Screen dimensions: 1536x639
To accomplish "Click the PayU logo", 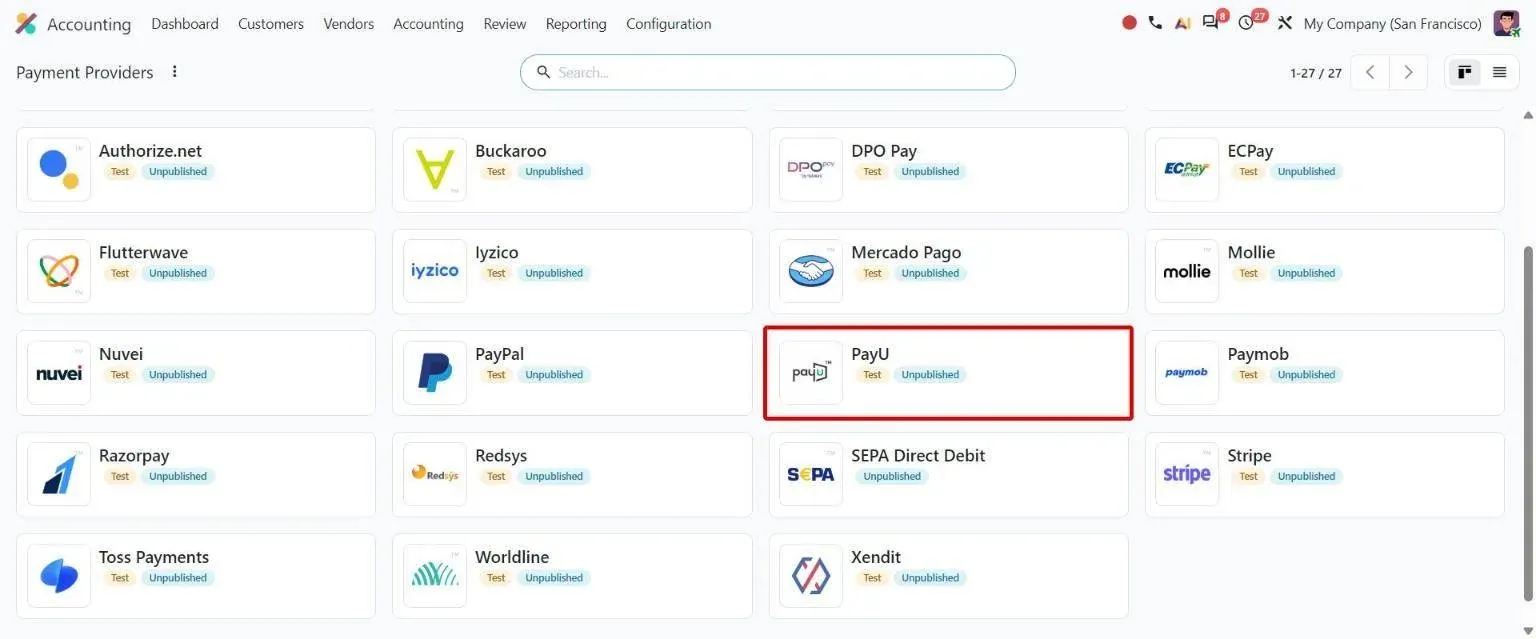I will coord(811,373).
